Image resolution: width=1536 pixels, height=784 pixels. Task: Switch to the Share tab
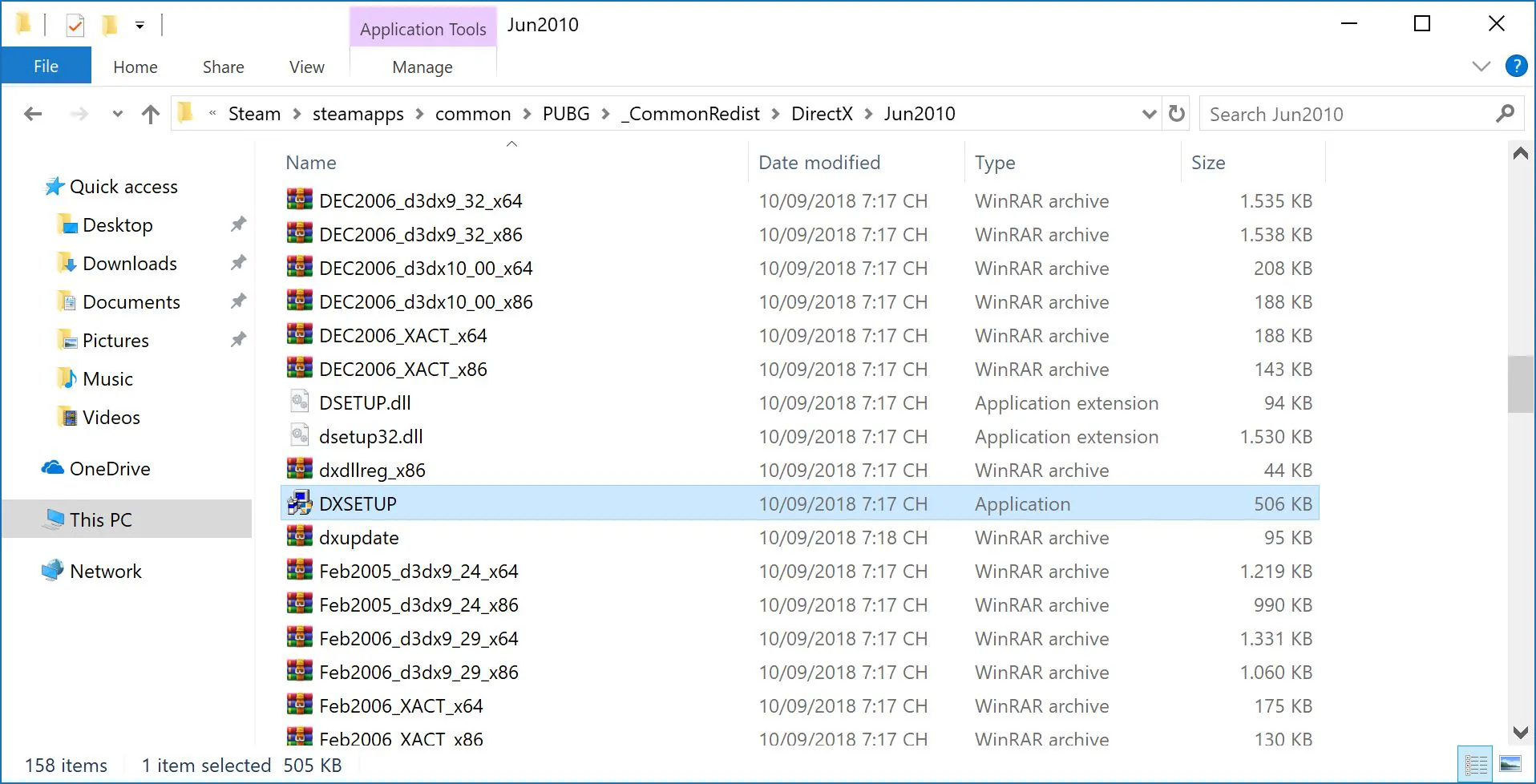click(223, 67)
